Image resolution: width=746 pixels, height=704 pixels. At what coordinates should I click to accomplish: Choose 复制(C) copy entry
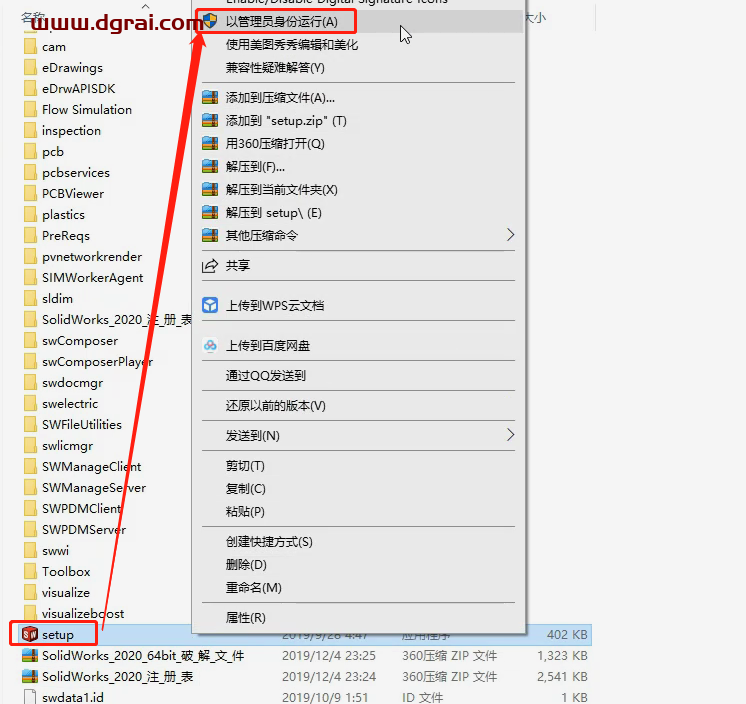click(x=245, y=489)
